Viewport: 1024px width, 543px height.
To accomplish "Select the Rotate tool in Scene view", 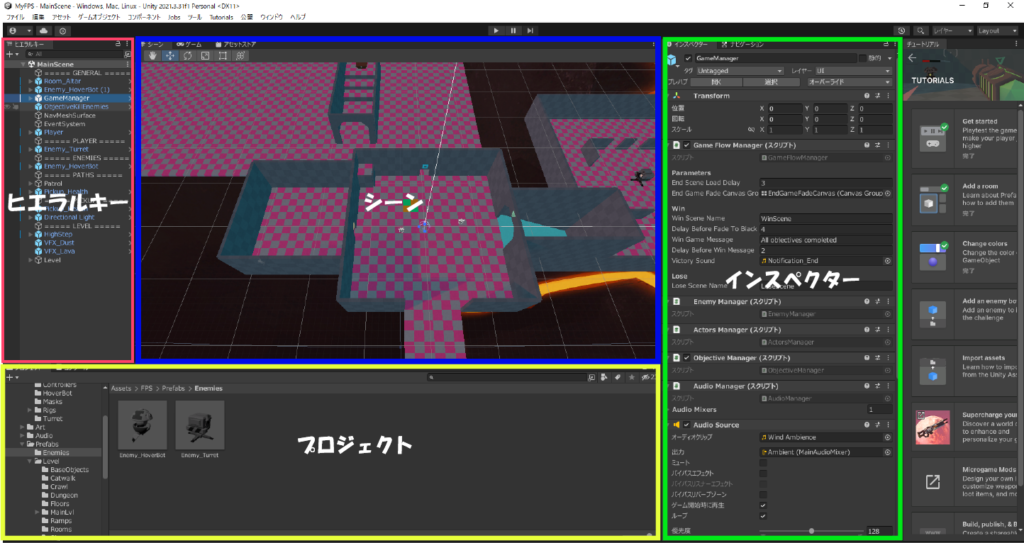I will pyautogui.click(x=186, y=56).
